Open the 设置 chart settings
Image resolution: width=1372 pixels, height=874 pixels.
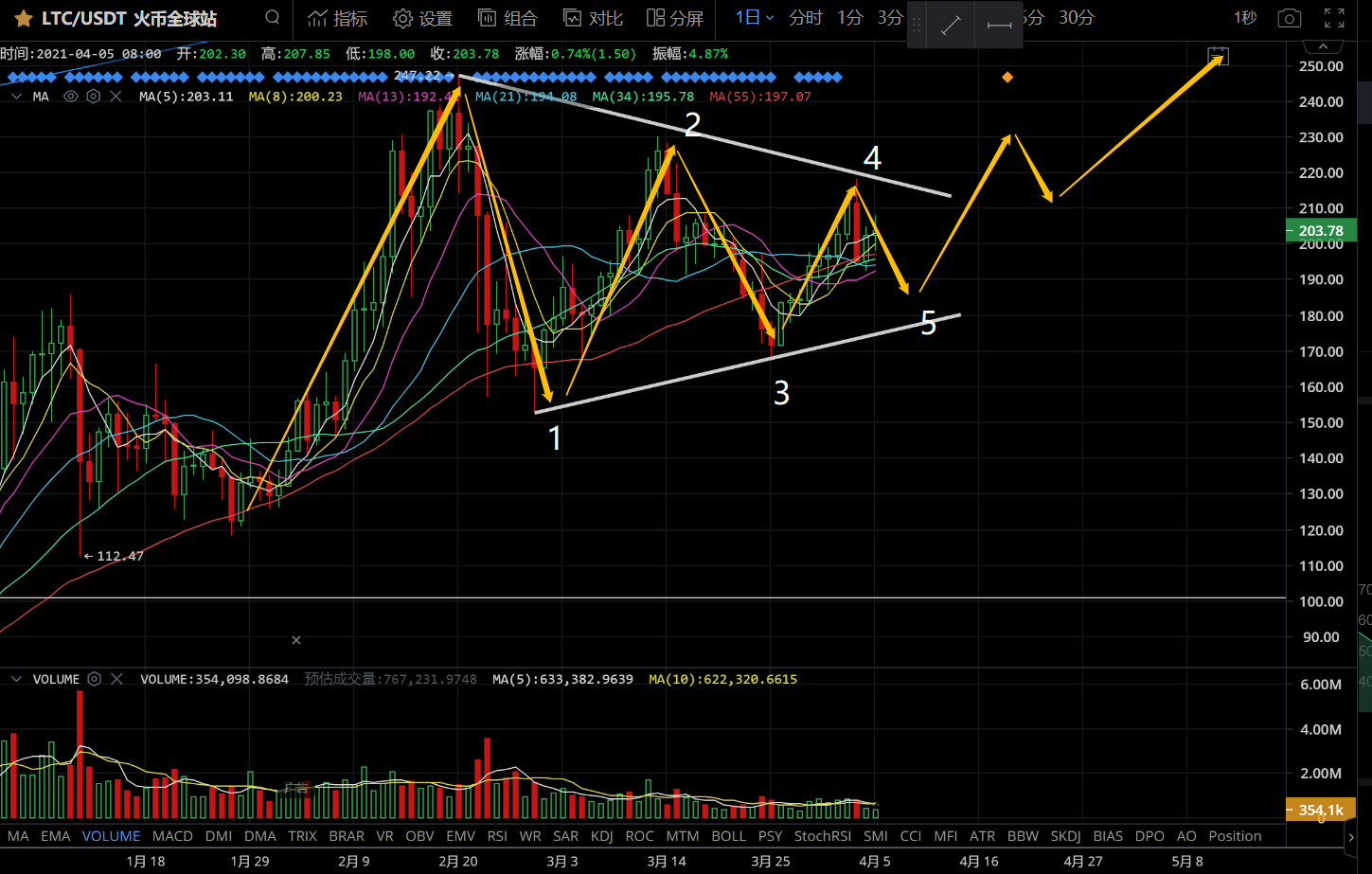click(x=422, y=18)
